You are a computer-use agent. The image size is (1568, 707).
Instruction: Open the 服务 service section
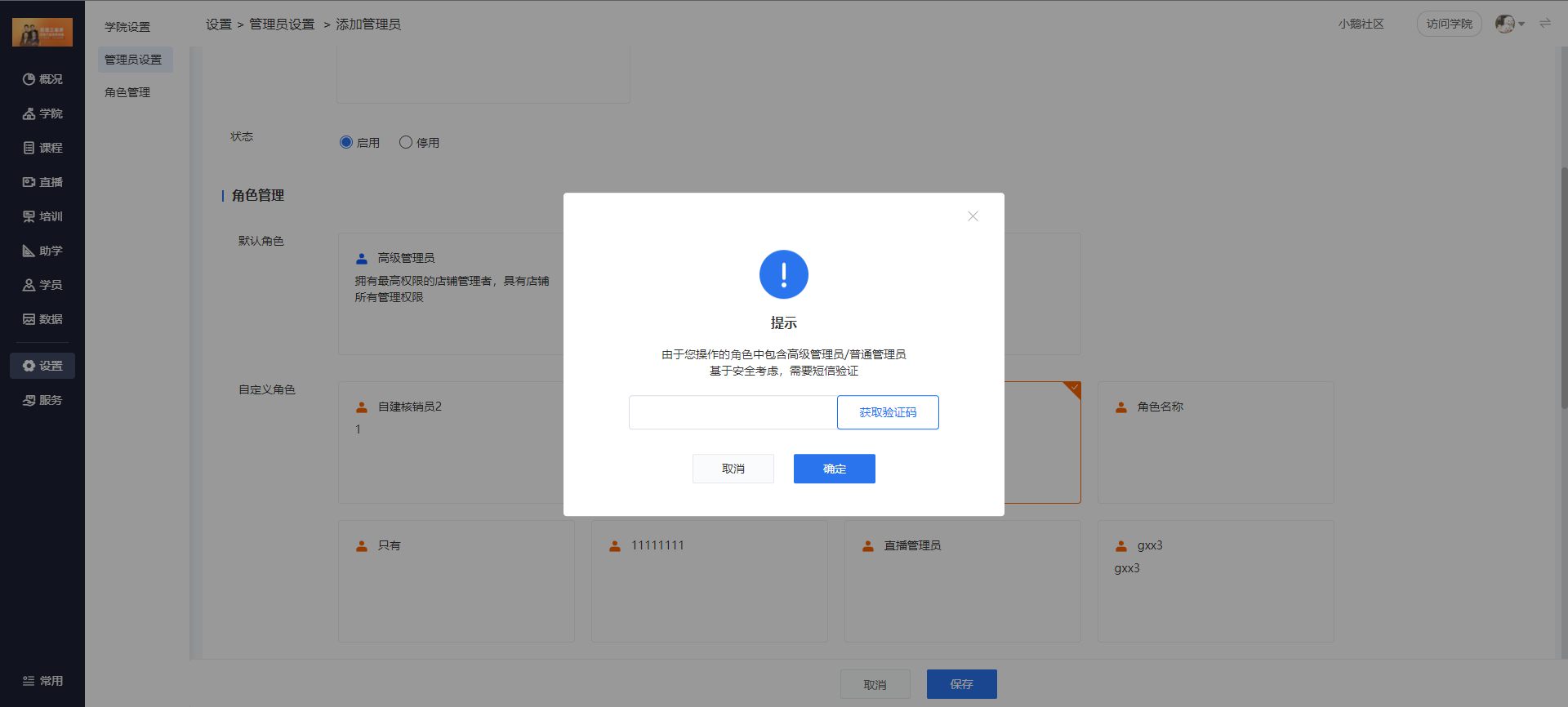pos(42,400)
